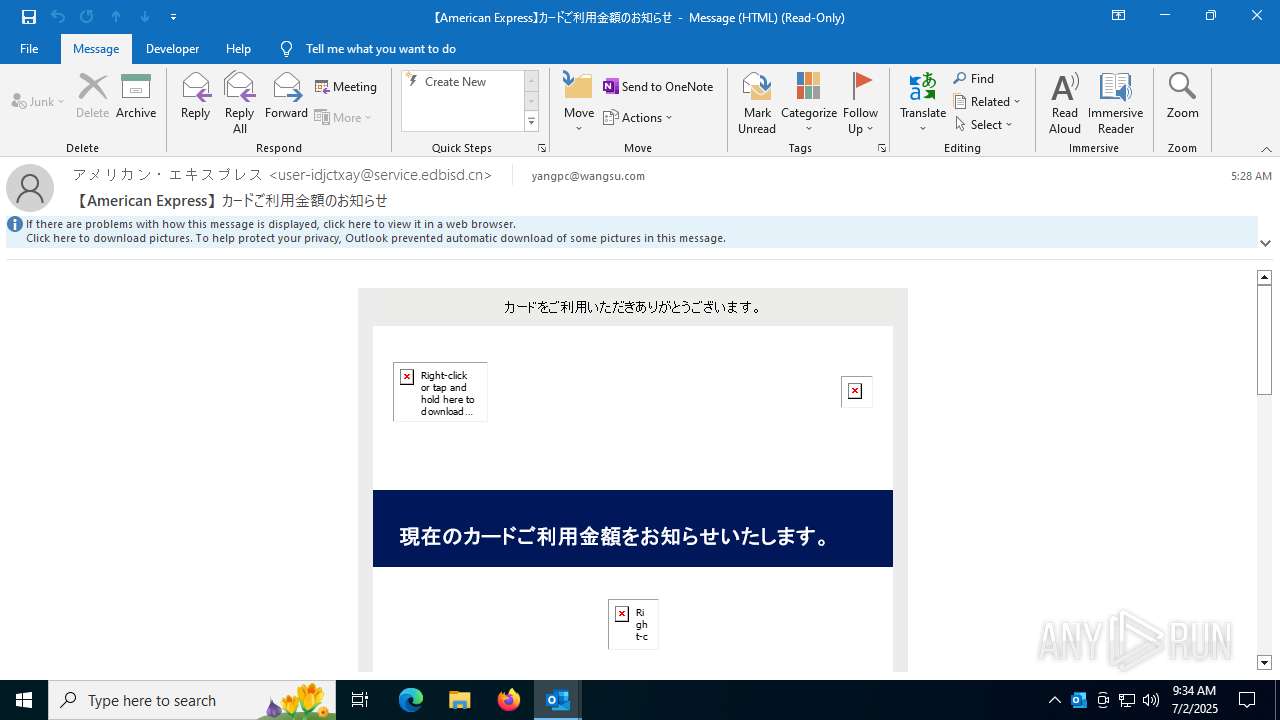Click info bar to view in browser

(x=271, y=224)
